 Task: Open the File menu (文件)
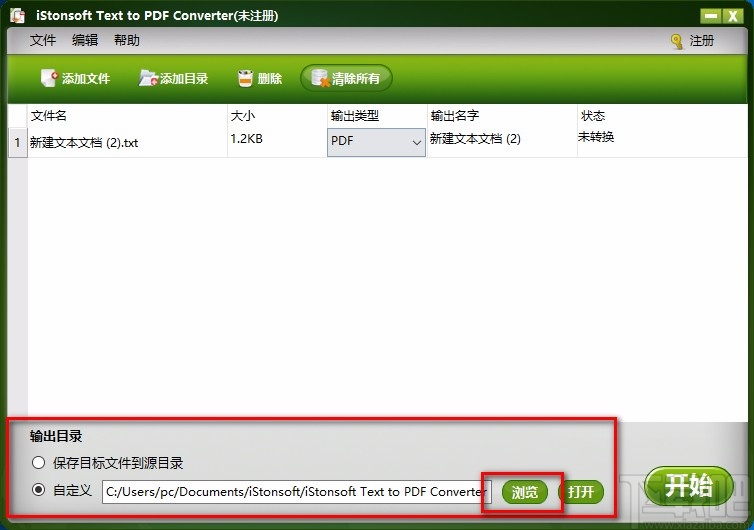point(43,40)
